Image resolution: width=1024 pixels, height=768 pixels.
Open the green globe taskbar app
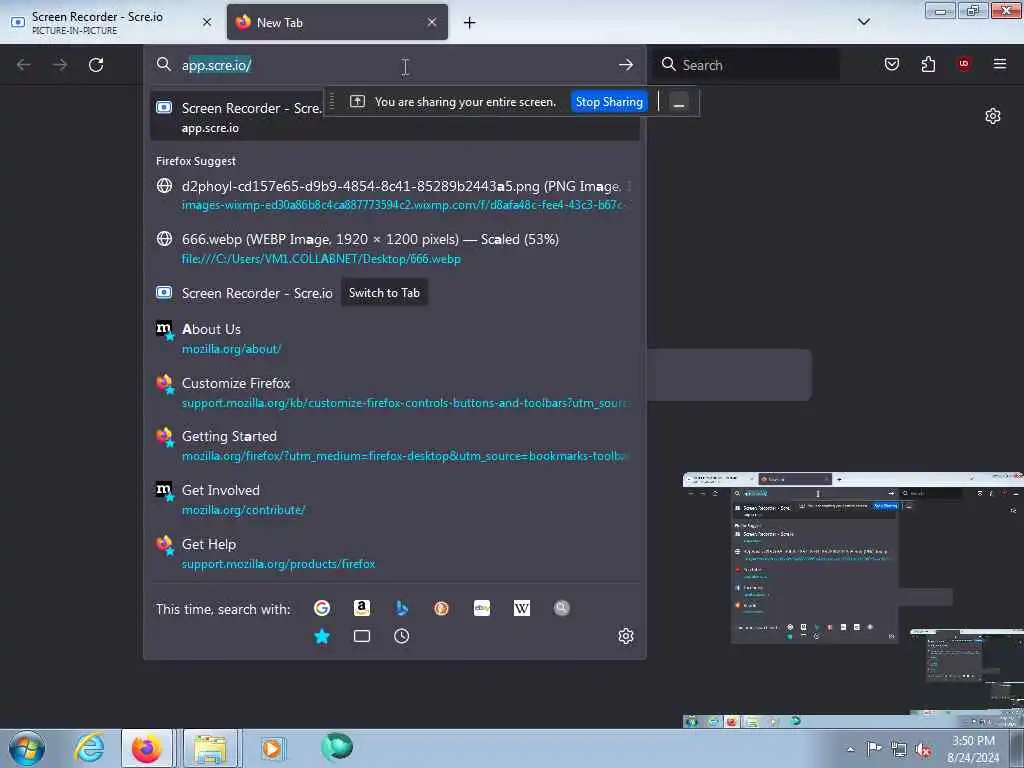337,746
